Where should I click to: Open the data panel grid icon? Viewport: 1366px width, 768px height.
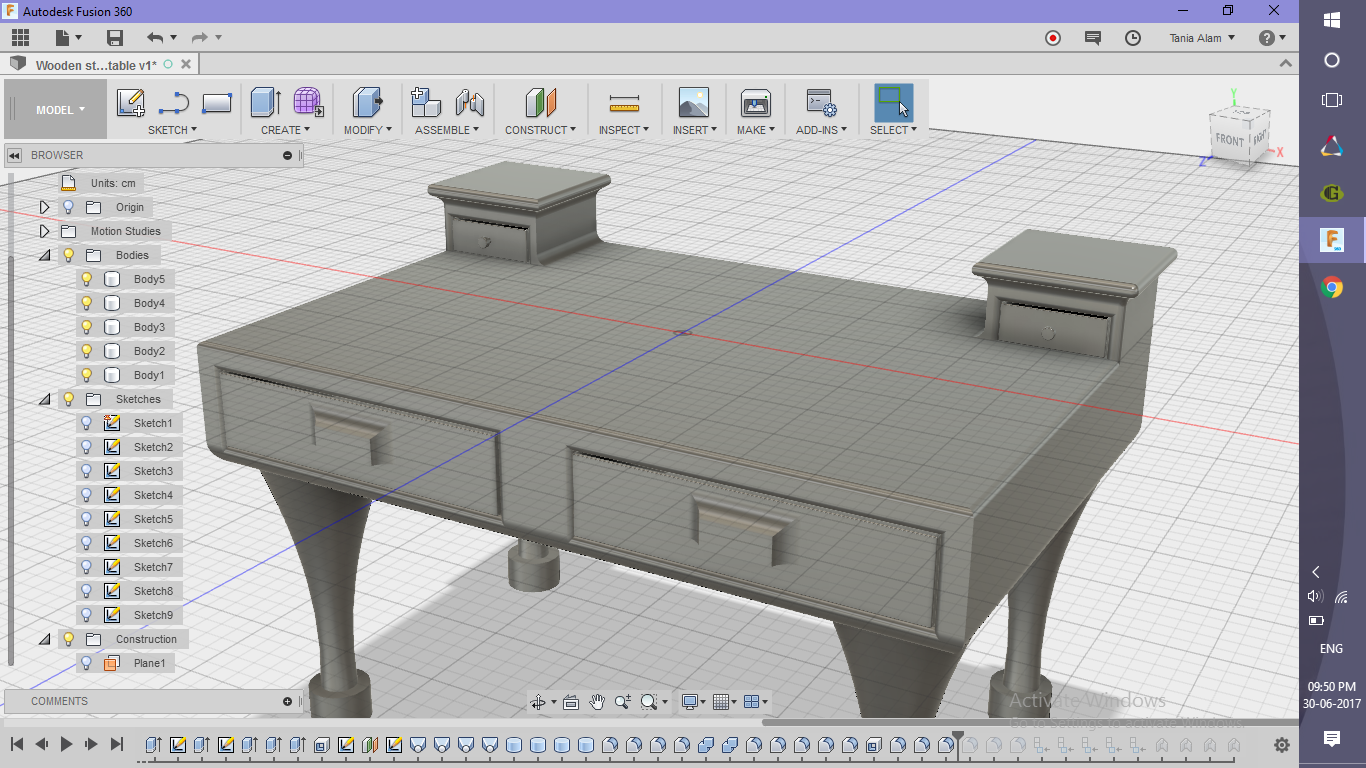click(20, 38)
